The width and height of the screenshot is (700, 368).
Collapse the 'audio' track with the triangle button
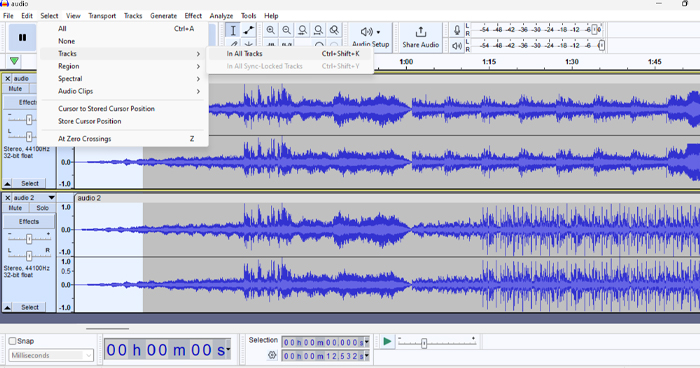click(x=7, y=184)
